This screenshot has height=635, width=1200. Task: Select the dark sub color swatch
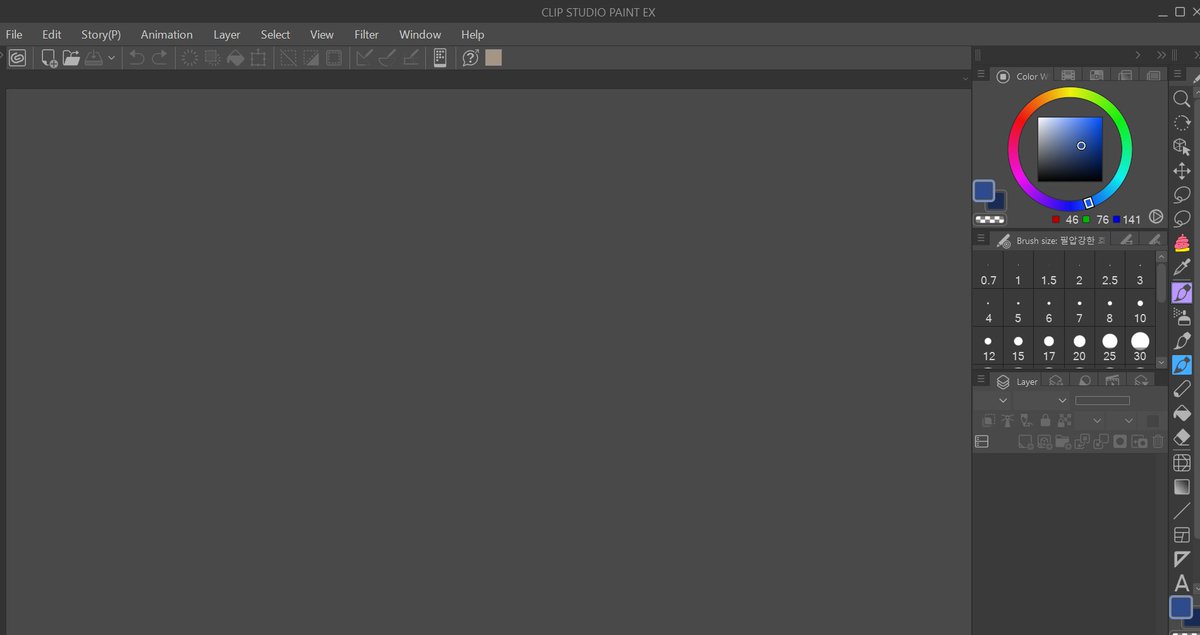998,202
